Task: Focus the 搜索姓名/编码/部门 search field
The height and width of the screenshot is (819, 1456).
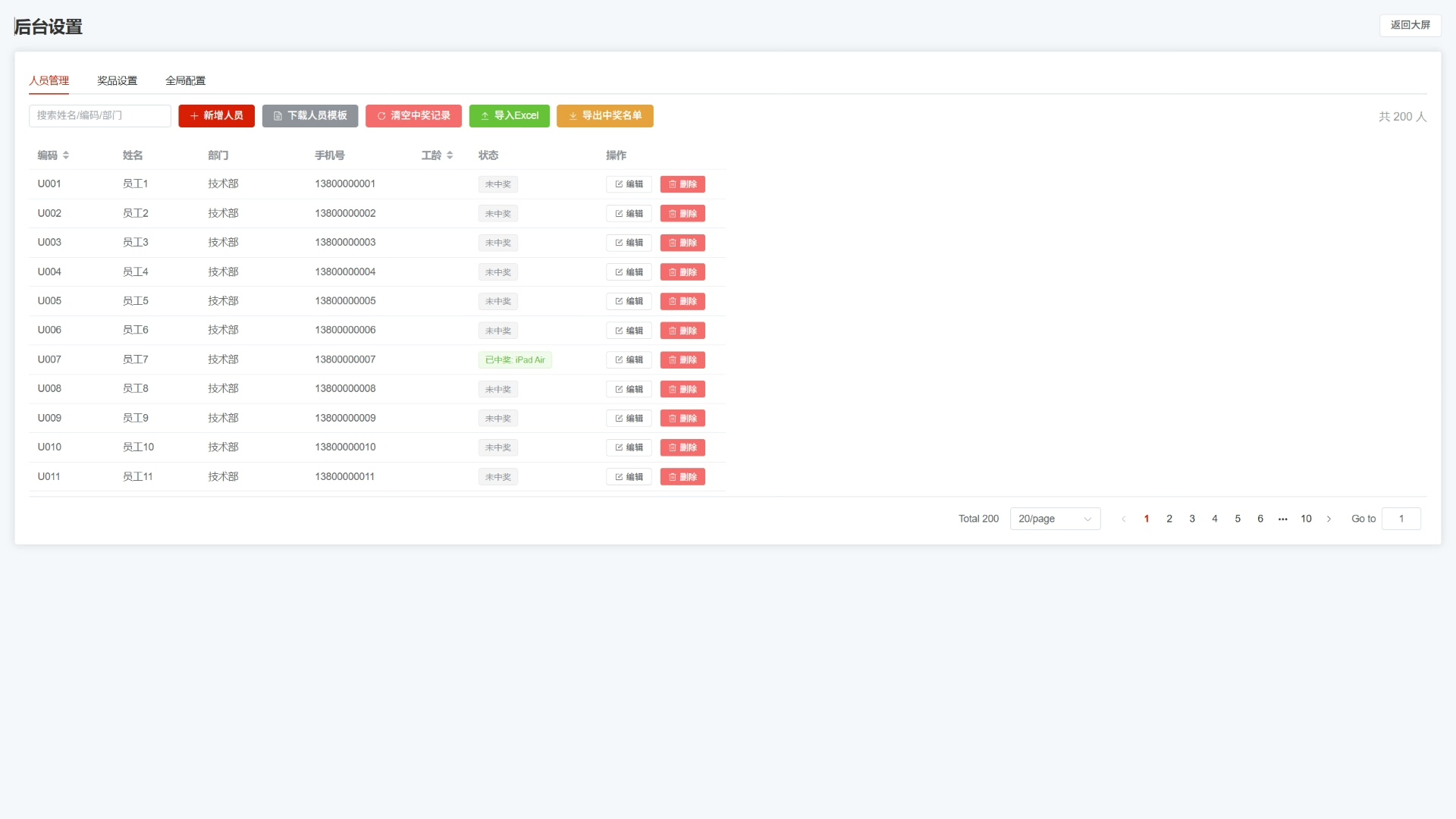Action: [99, 116]
